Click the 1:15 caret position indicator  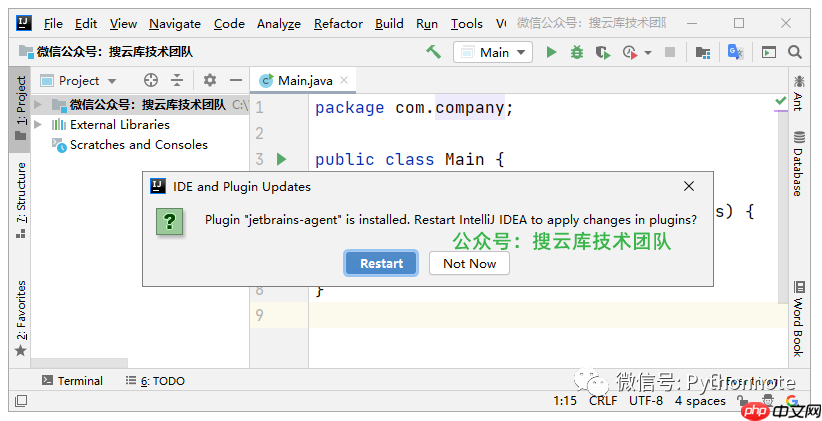[x=565, y=401]
